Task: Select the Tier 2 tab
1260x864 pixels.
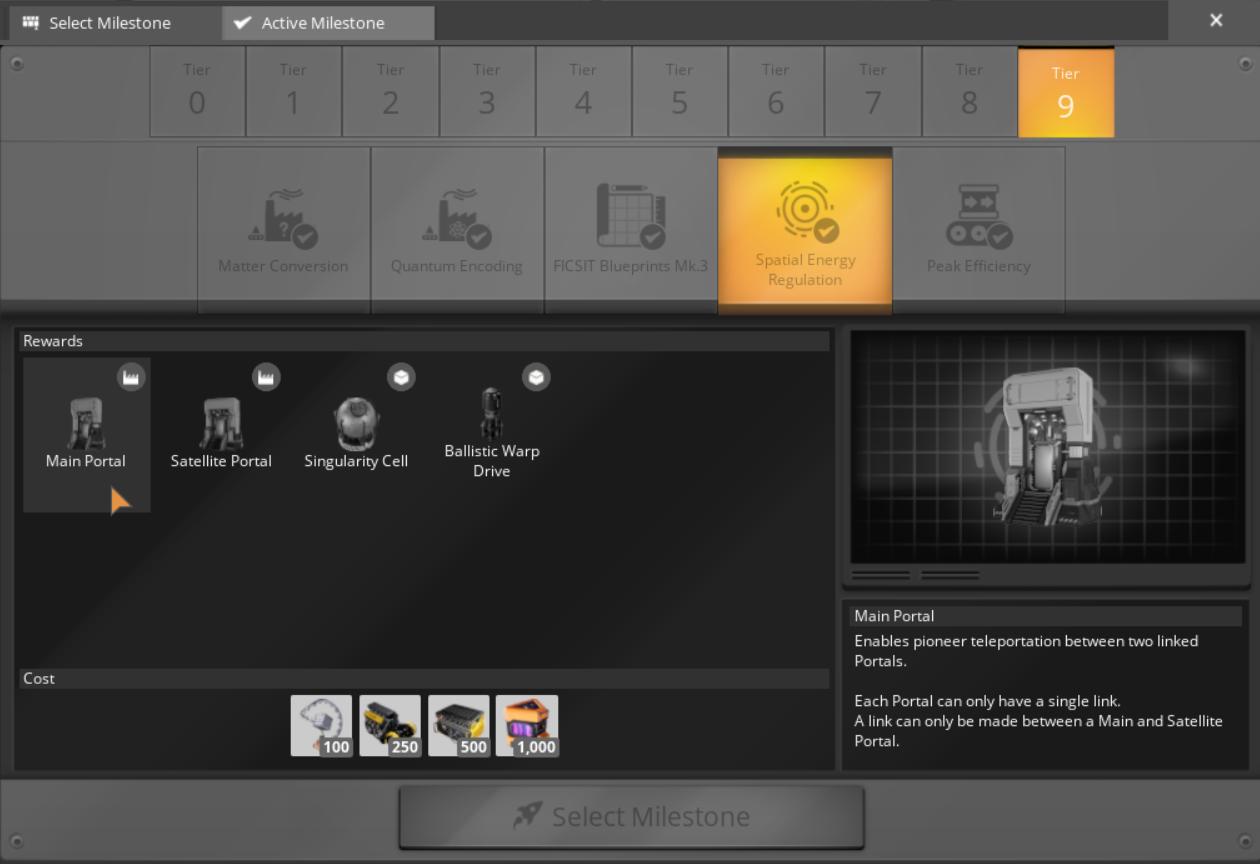Action: 390,92
